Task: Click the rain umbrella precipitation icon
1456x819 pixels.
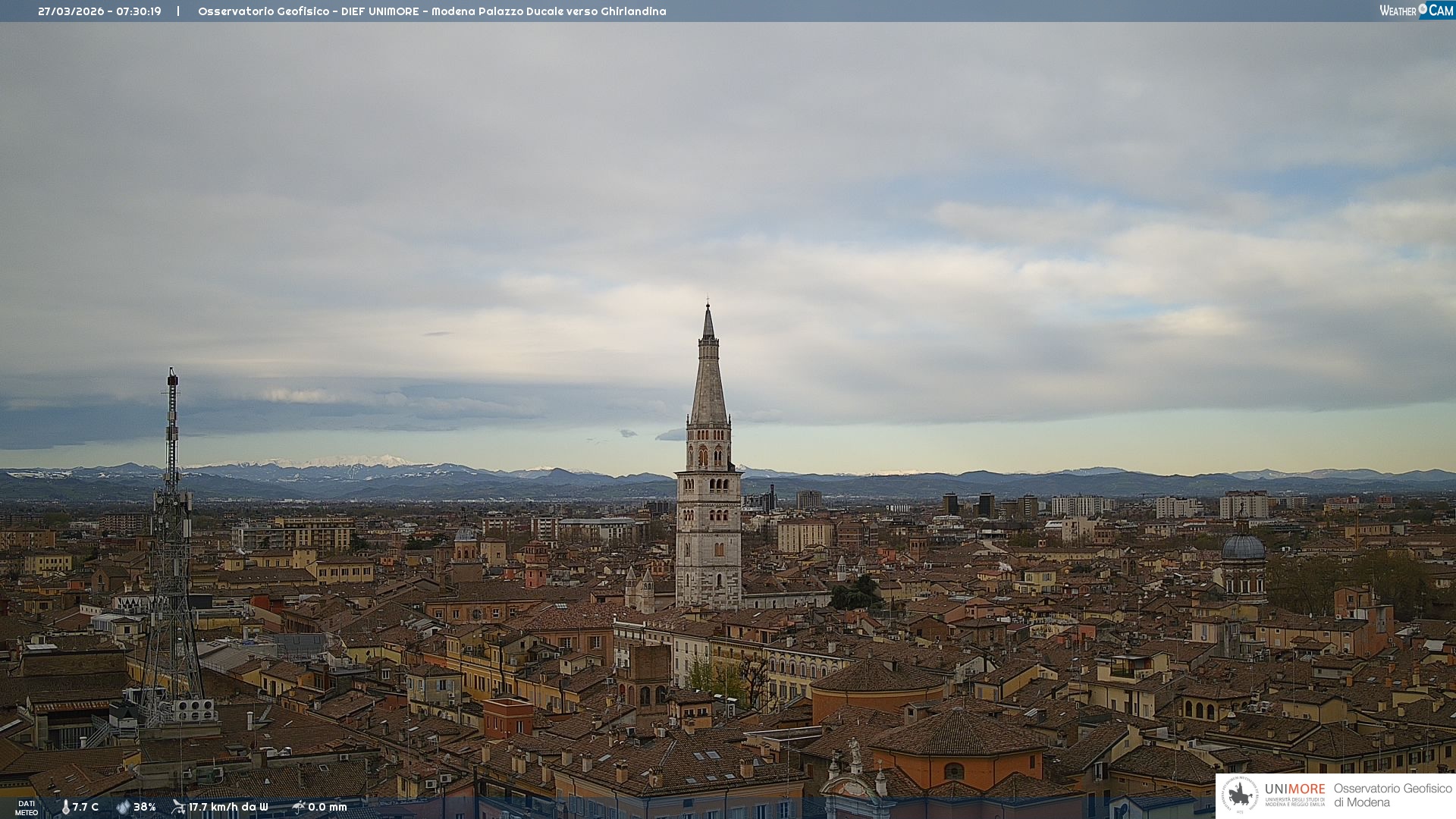Action: (298, 807)
